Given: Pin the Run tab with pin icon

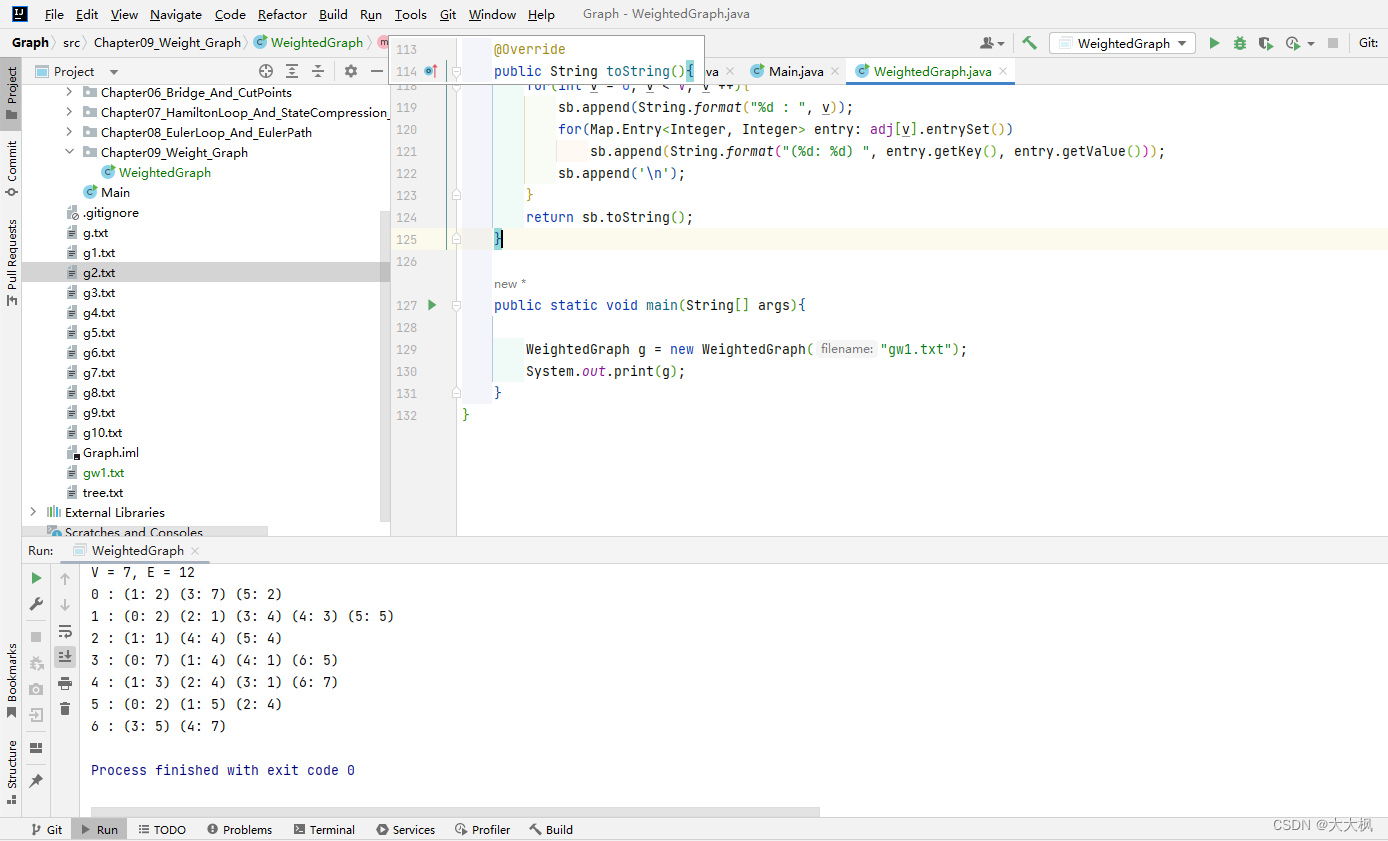Looking at the screenshot, I should tap(36, 781).
